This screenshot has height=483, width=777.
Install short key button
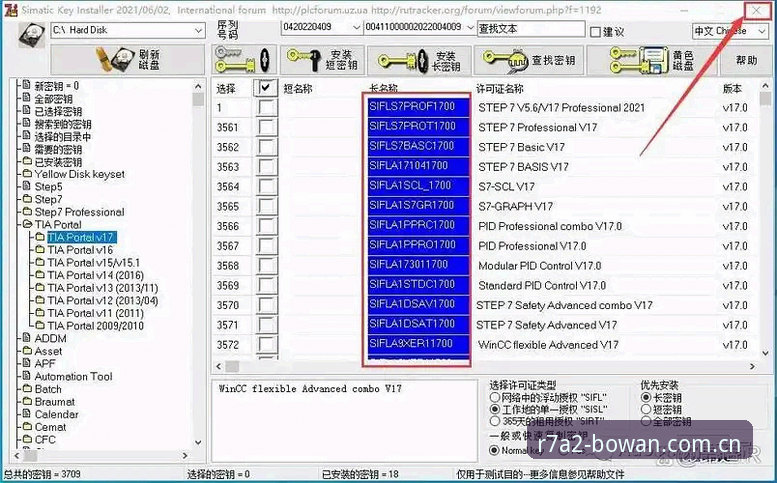coord(323,60)
